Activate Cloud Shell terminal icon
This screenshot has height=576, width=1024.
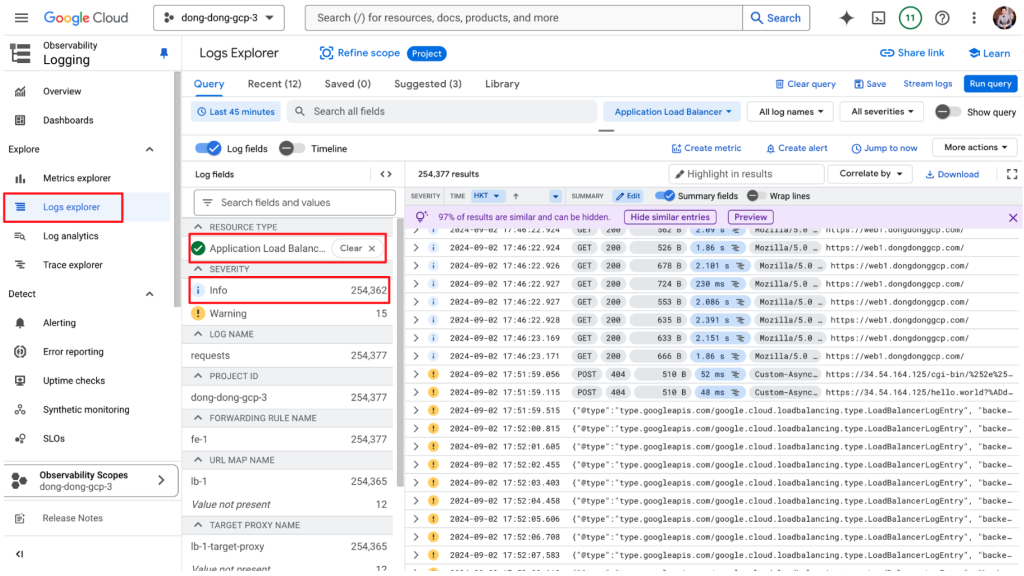coord(878,18)
